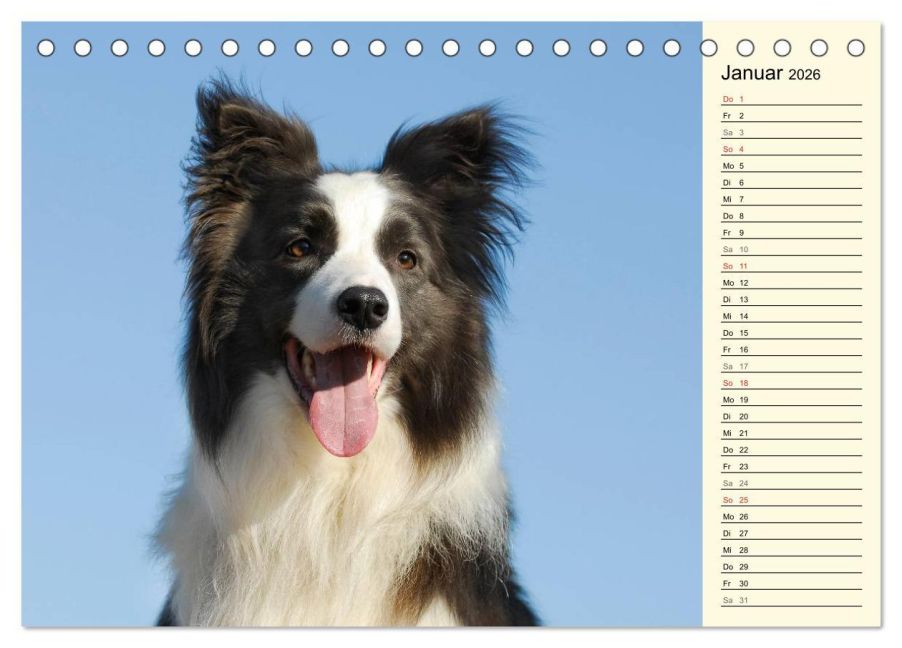902x648 pixels.
Task: Select the Mi 14 entry line
Action: click(791, 316)
